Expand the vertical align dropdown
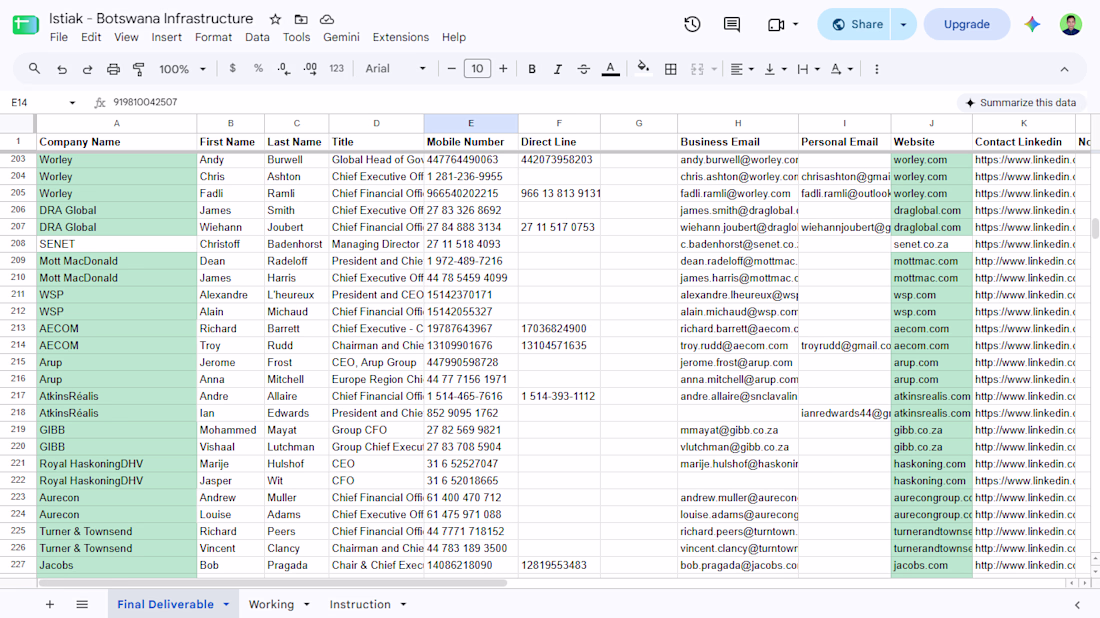The image size is (1100, 618). coord(784,69)
